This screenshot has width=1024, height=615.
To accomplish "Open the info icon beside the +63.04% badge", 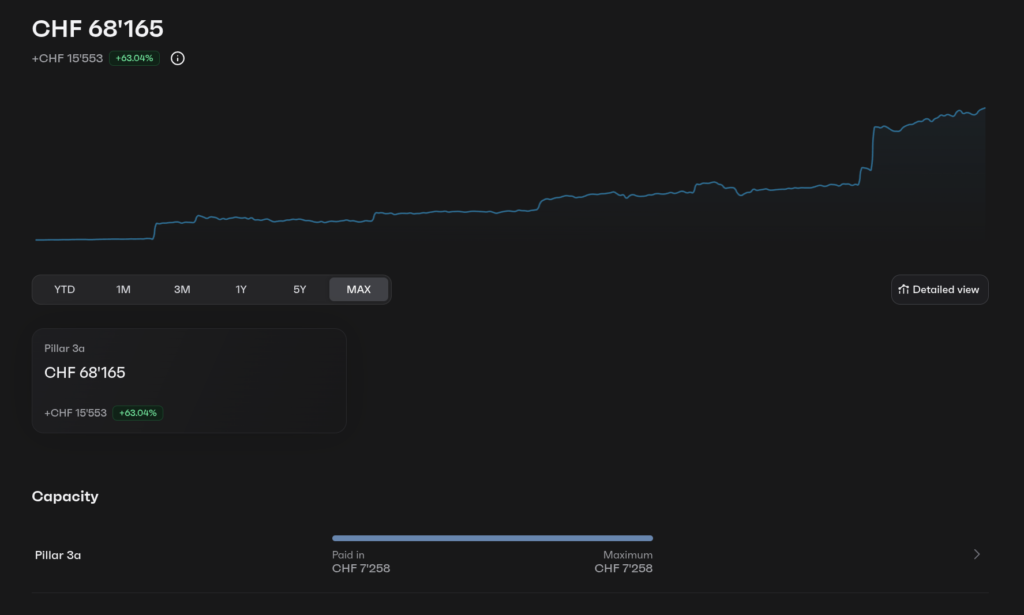I will pos(178,58).
